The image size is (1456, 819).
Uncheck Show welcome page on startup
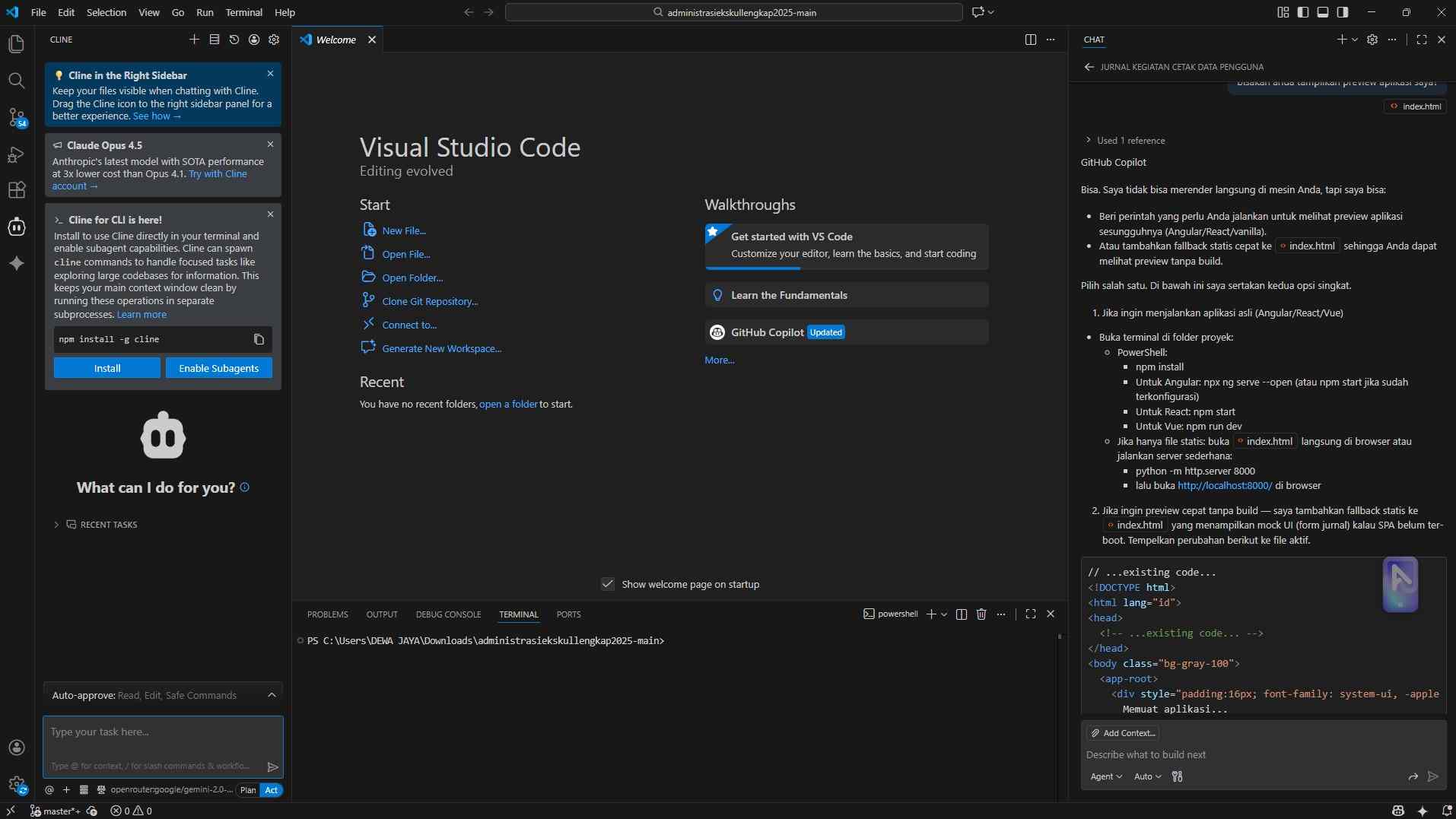click(x=607, y=584)
